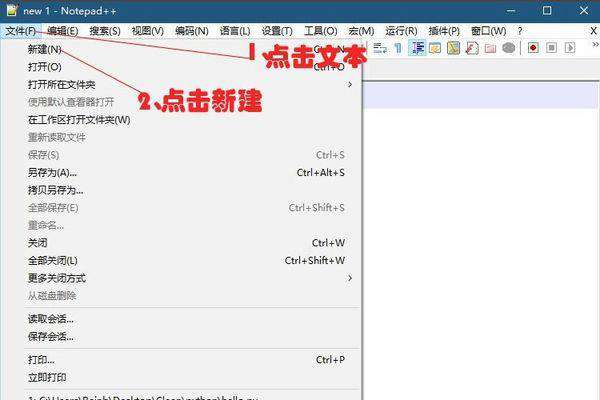
Task: Click the Ctrl+Shift+W shortcut text
Action: 315,261
